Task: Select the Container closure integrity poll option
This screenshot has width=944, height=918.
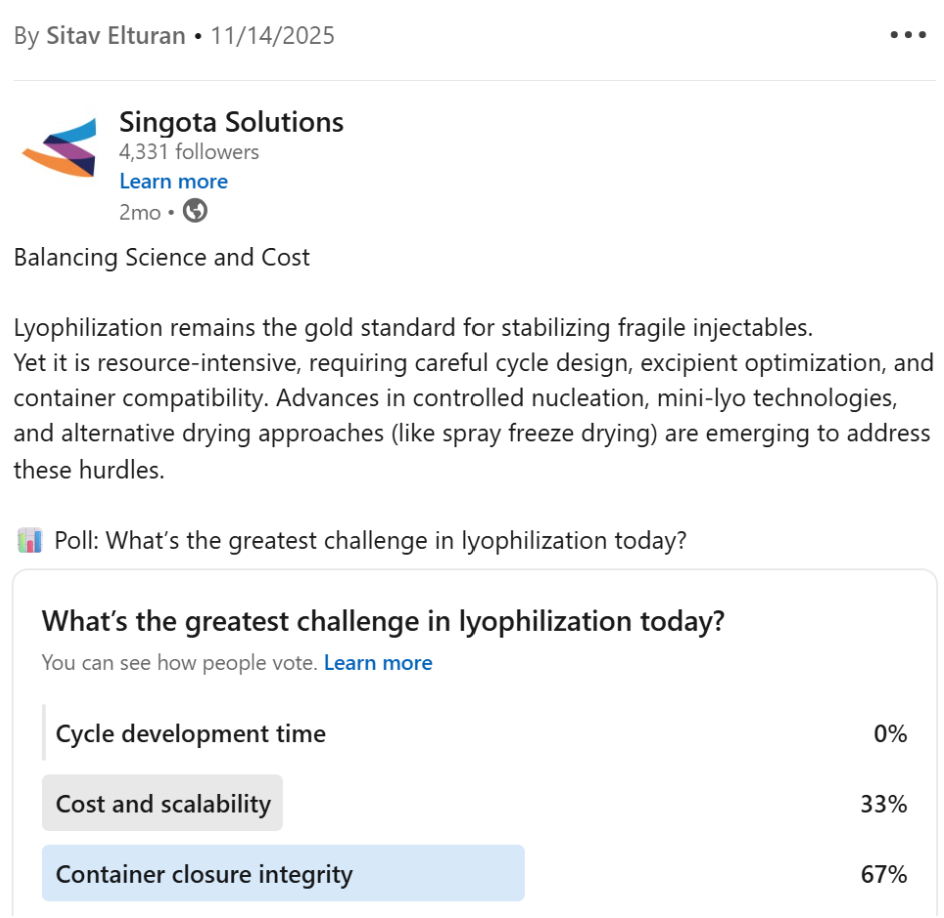Action: pos(204,874)
